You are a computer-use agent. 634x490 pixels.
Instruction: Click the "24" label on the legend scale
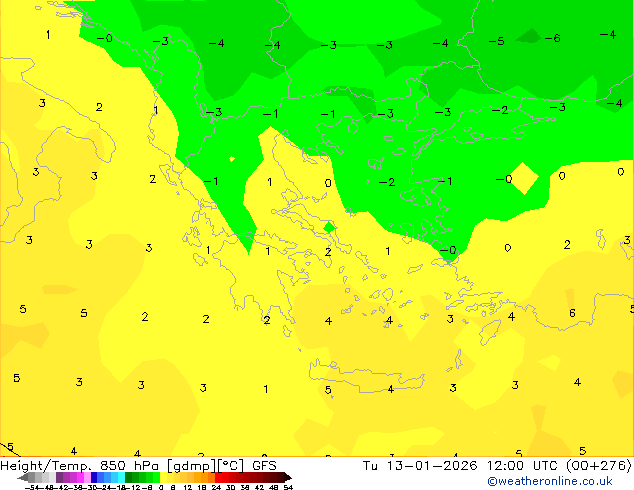[216, 487]
